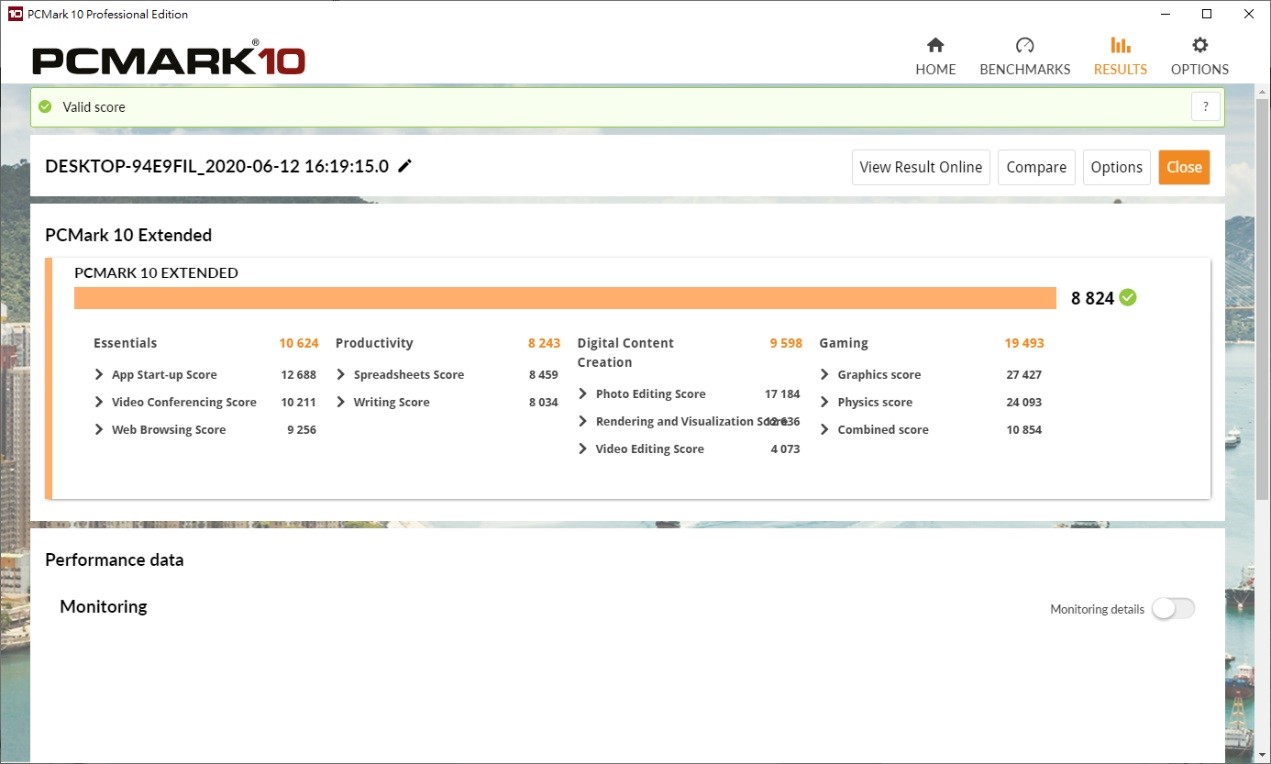Viewport: 1271px width, 764px height.
Task: Click the PCMark icon in the title bar
Action: pyautogui.click(x=15, y=14)
